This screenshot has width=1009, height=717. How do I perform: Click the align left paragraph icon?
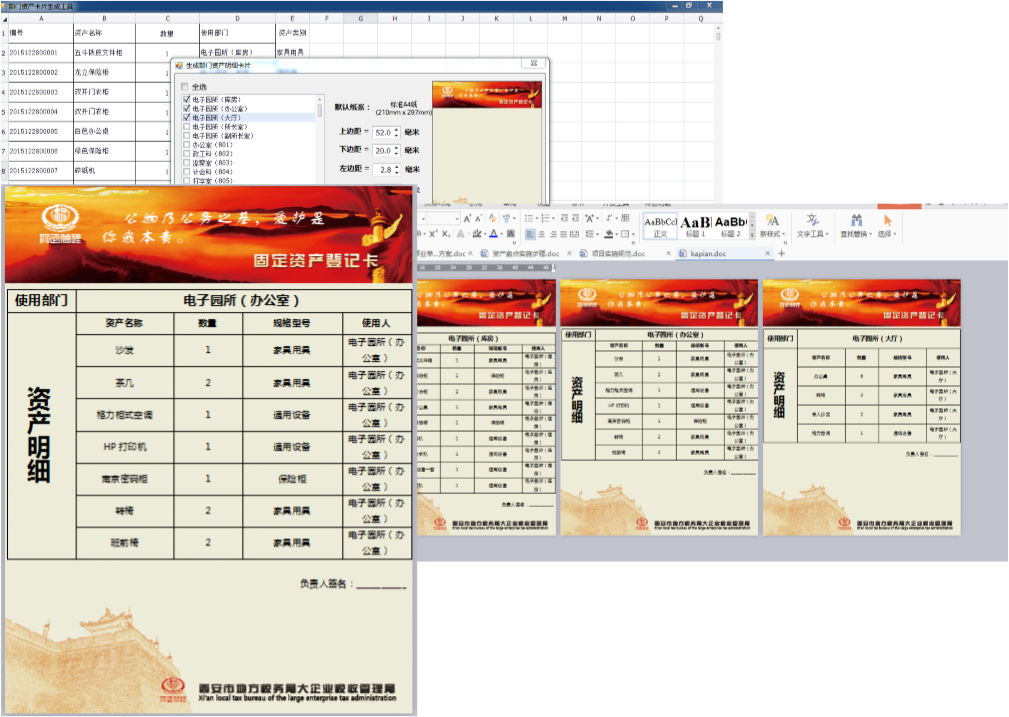coord(530,234)
